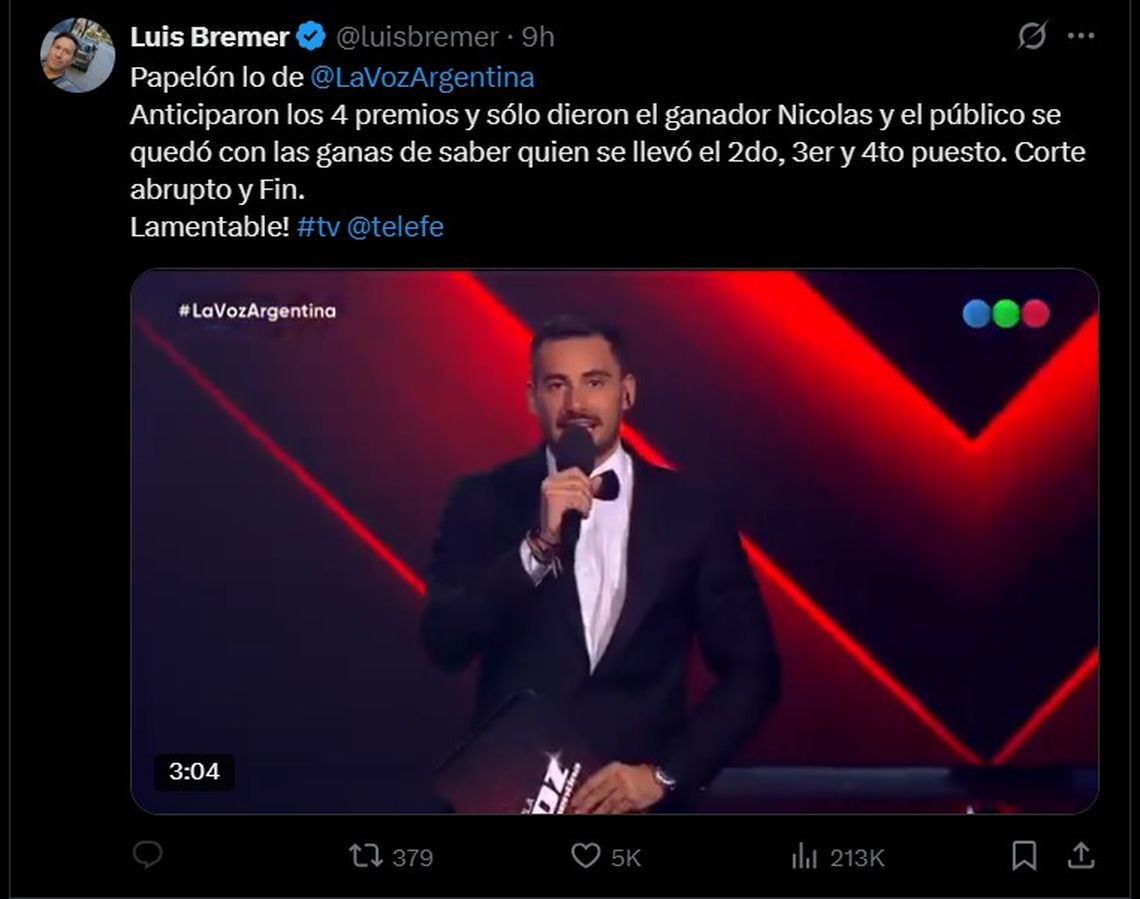
Task: Click the Grok circle-slash icon
Action: 1032,36
